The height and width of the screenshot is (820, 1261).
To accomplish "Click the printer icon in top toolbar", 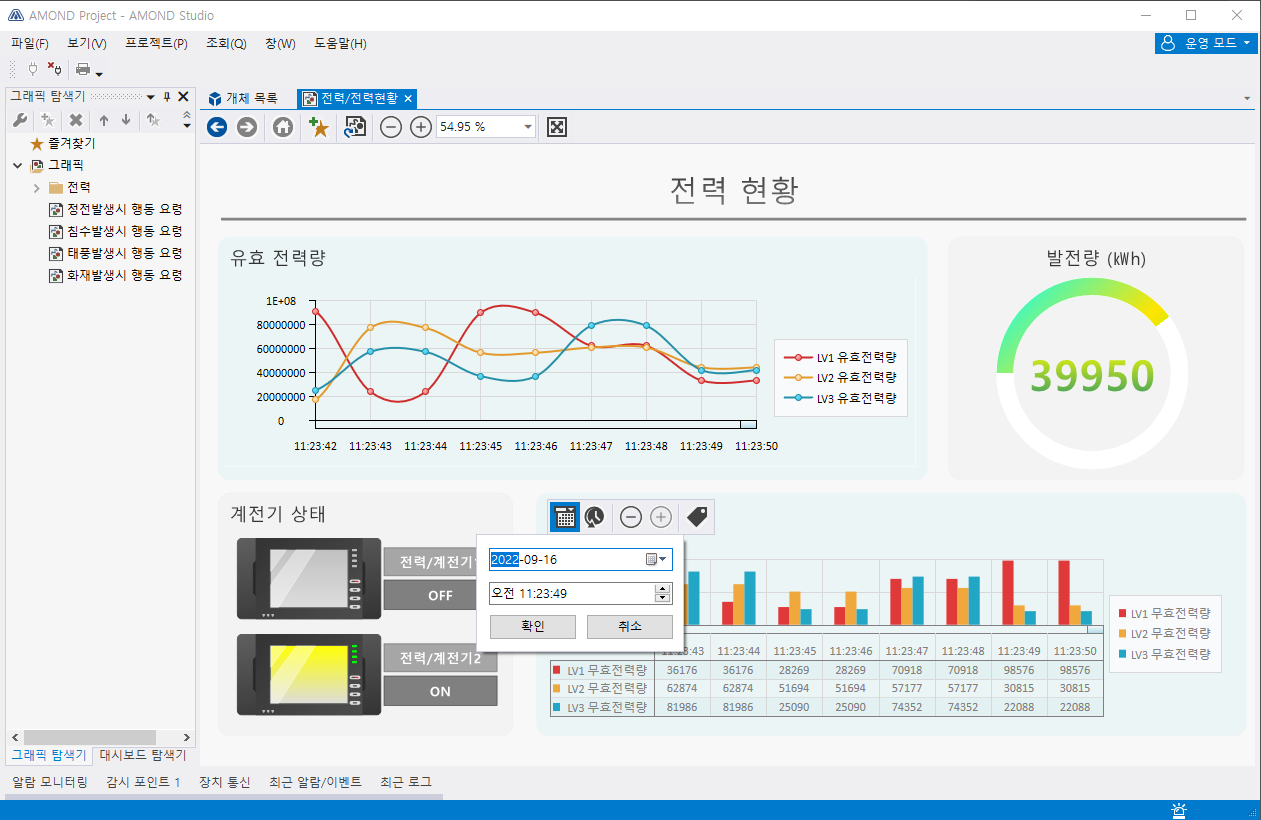I will (x=83, y=70).
